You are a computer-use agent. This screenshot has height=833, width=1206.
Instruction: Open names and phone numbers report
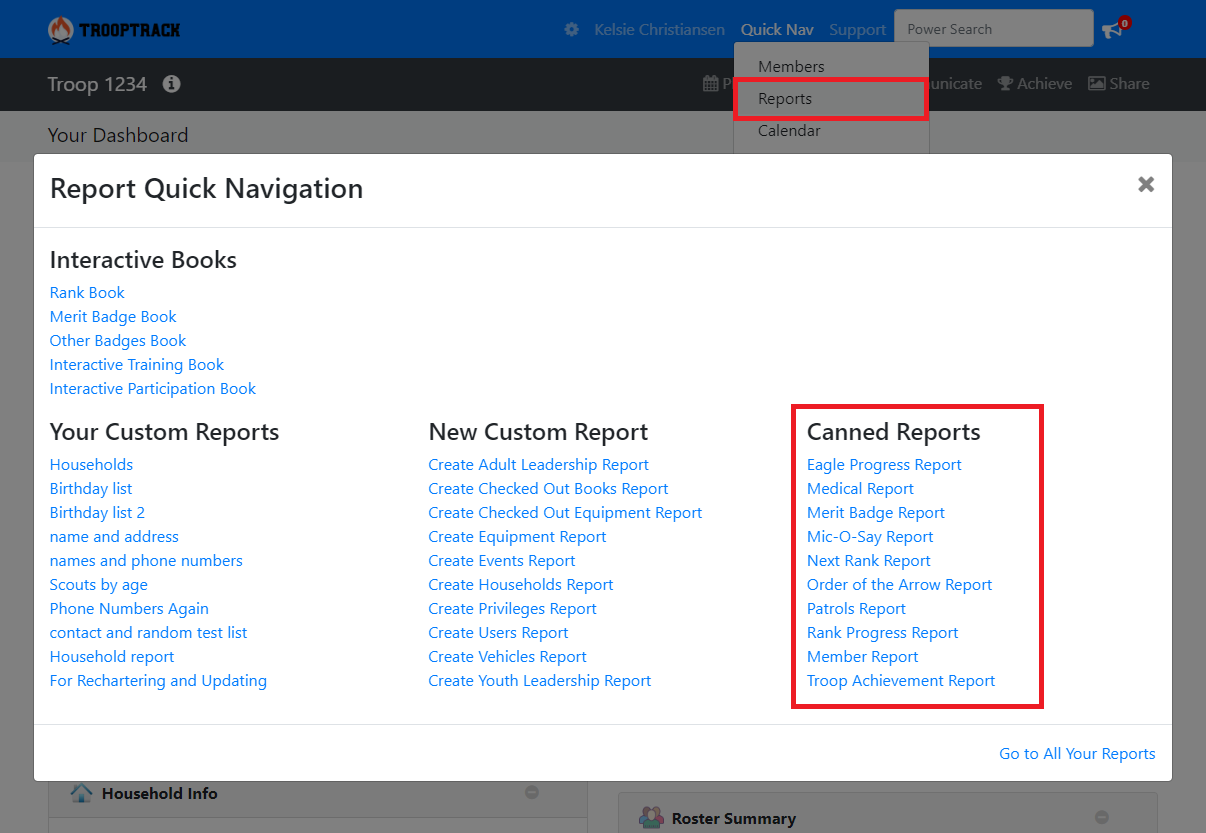[146, 561]
